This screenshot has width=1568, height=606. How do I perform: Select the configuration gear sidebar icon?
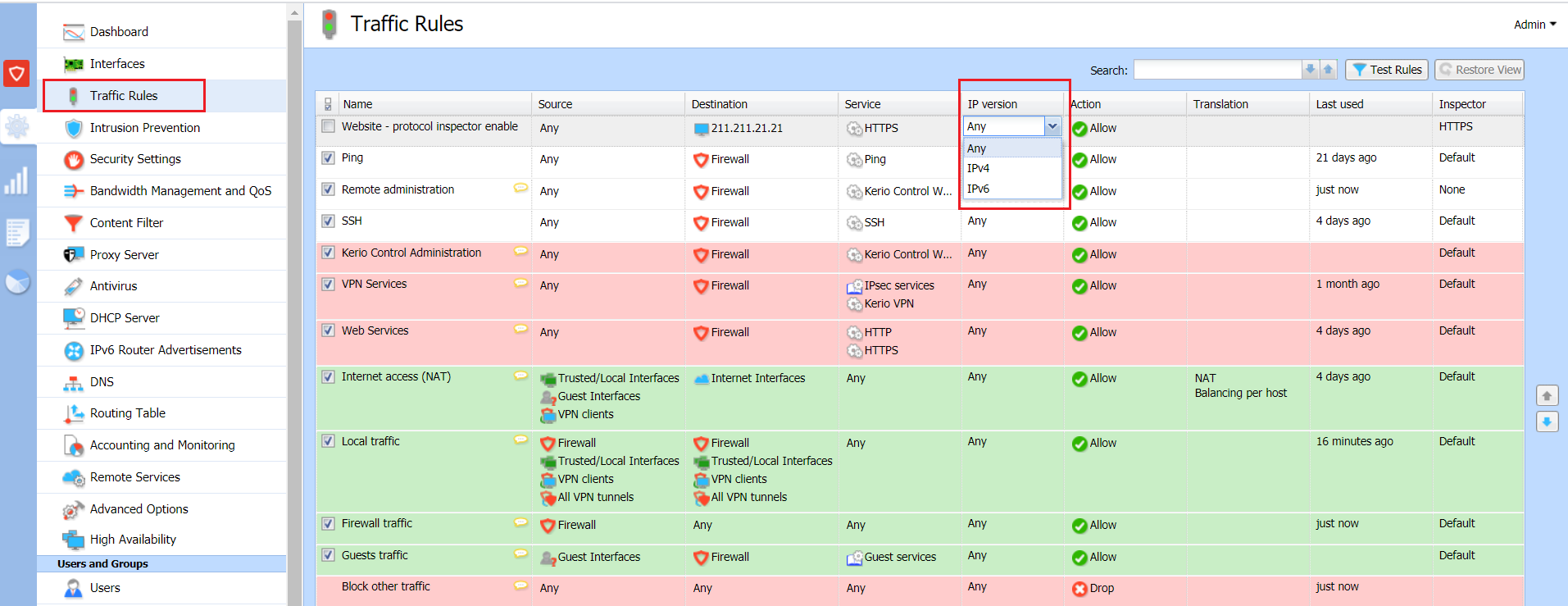point(17,126)
